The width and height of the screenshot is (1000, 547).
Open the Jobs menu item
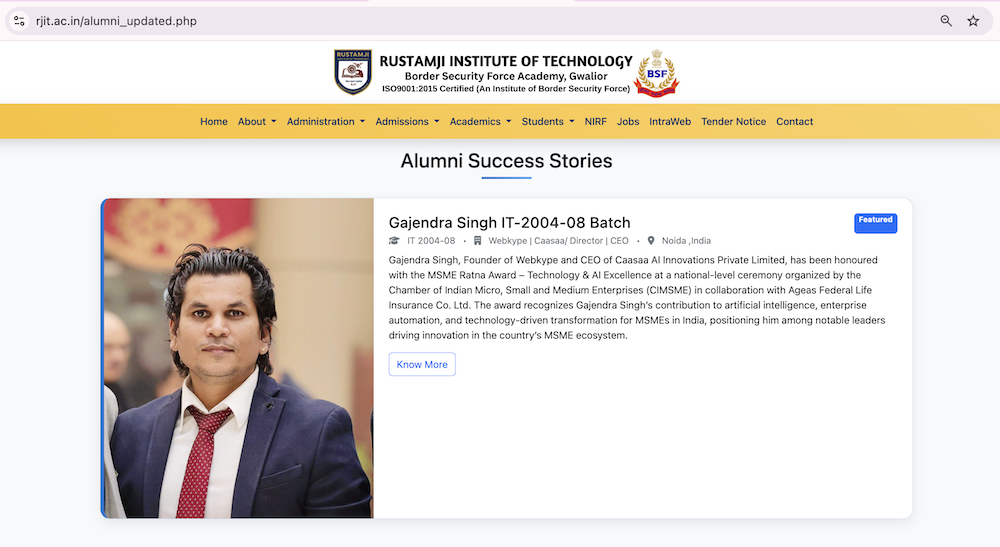[x=628, y=121]
